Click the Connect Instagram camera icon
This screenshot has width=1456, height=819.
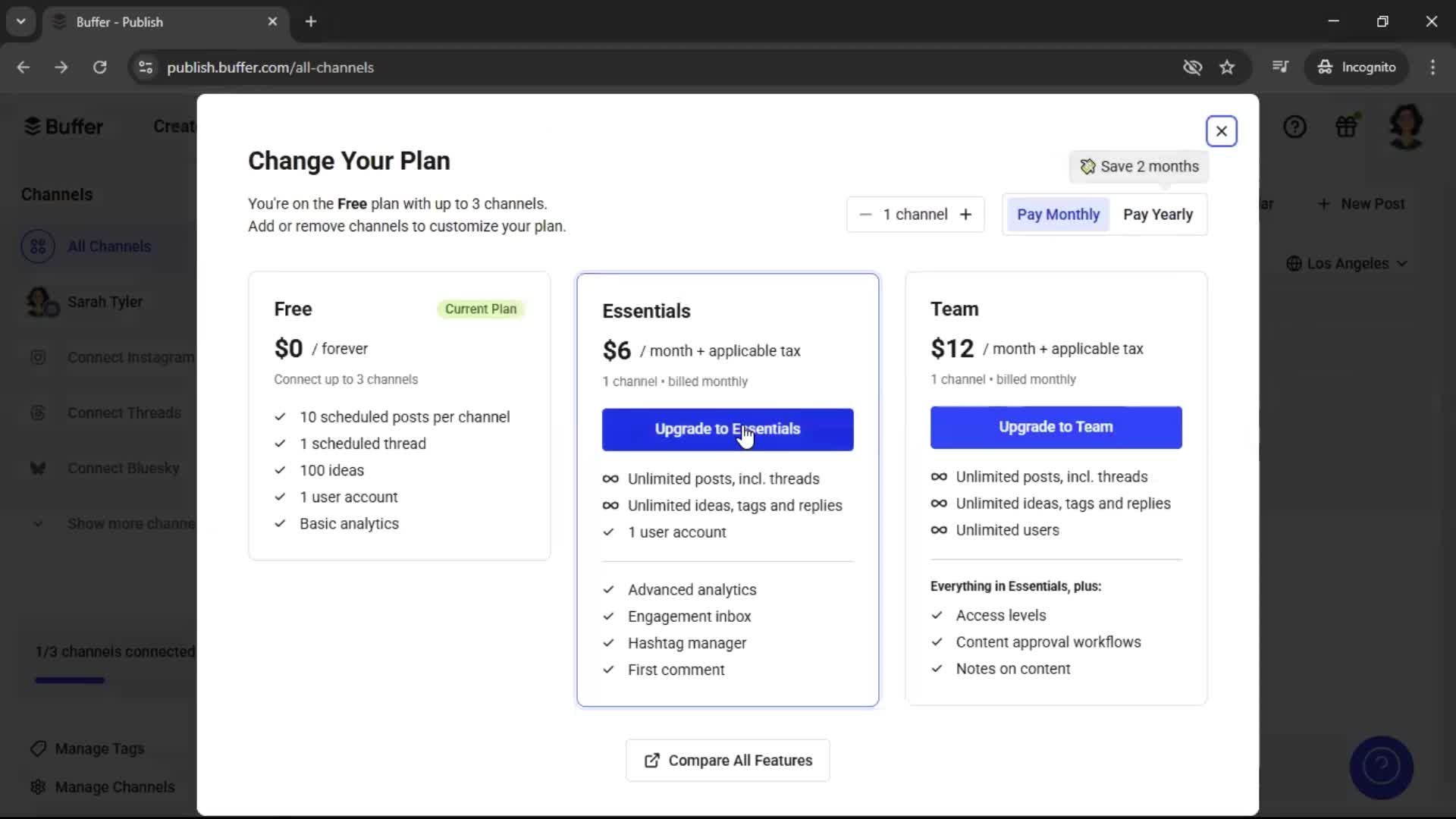pyautogui.click(x=38, y=357)
